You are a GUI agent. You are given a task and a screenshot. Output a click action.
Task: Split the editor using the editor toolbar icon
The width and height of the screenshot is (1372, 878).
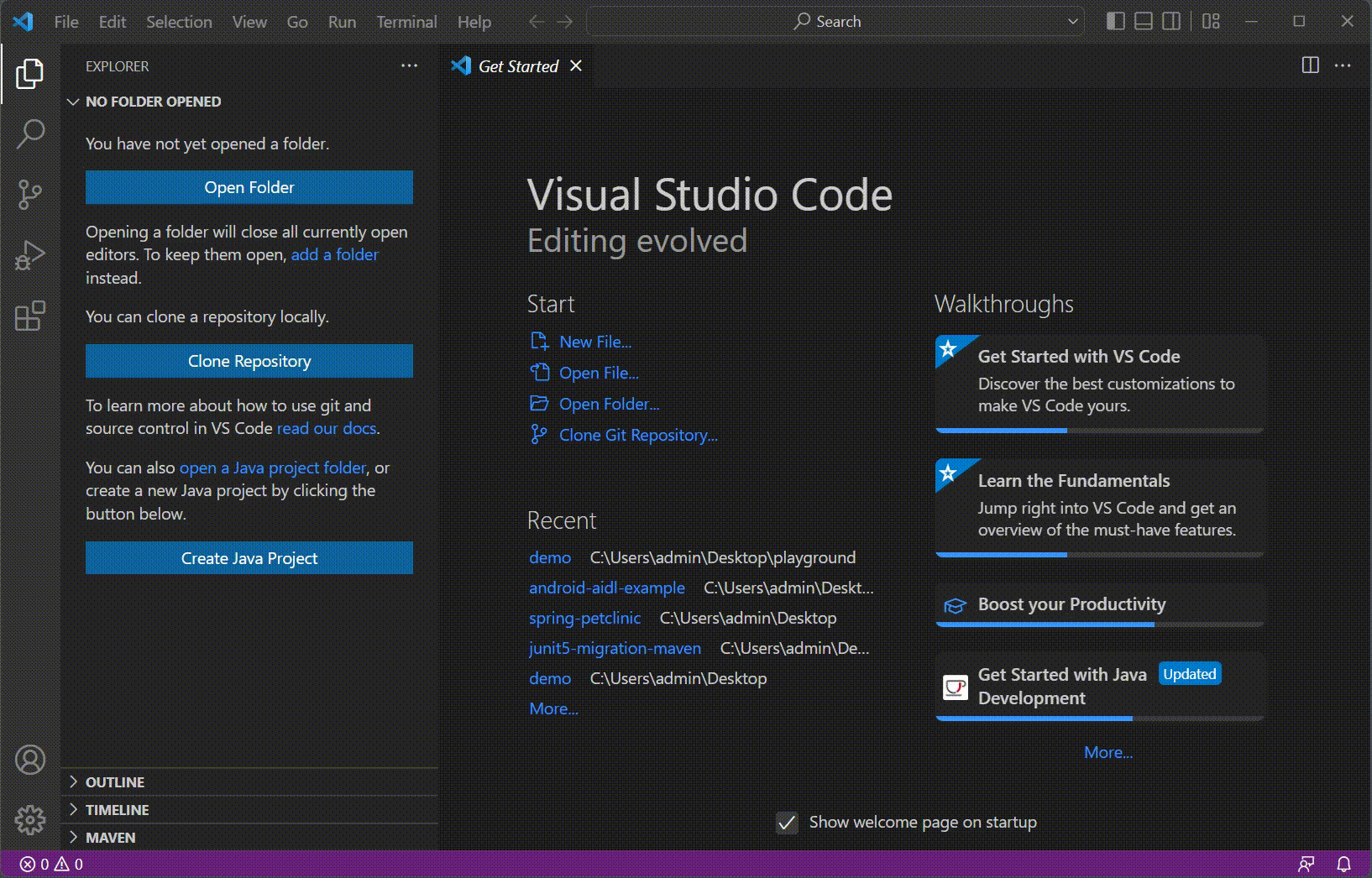point(1311,65)
